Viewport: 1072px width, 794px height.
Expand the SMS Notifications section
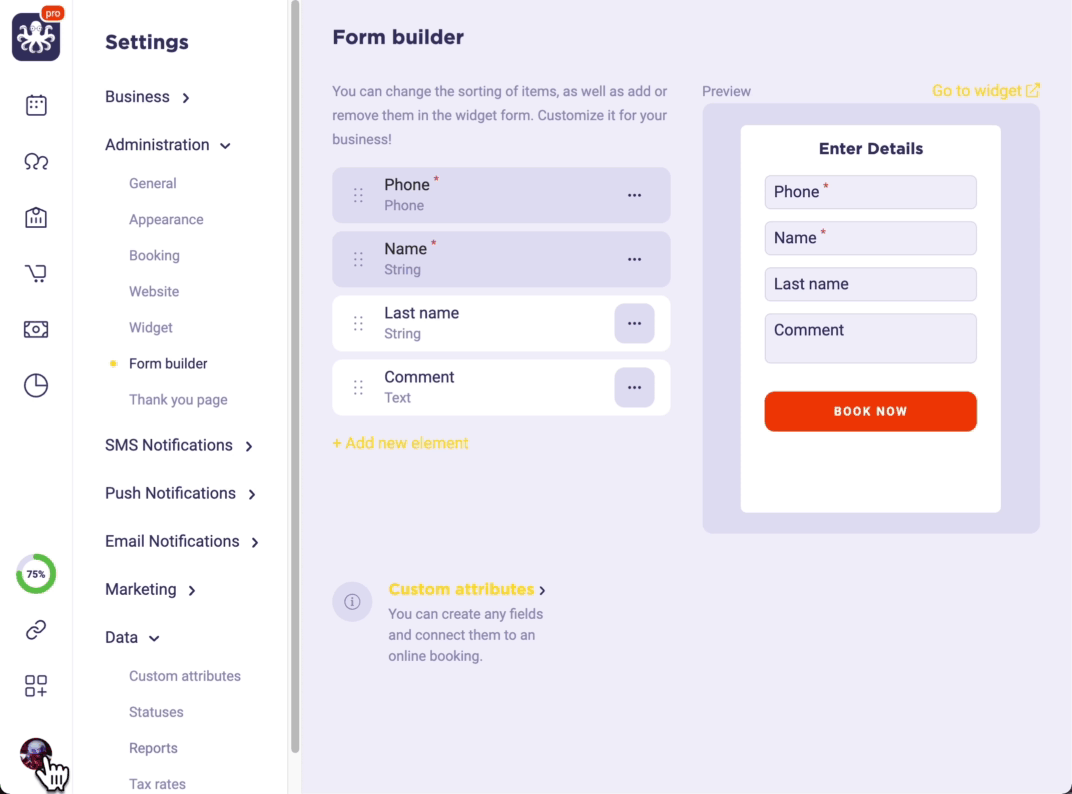(x=179, y=445)
